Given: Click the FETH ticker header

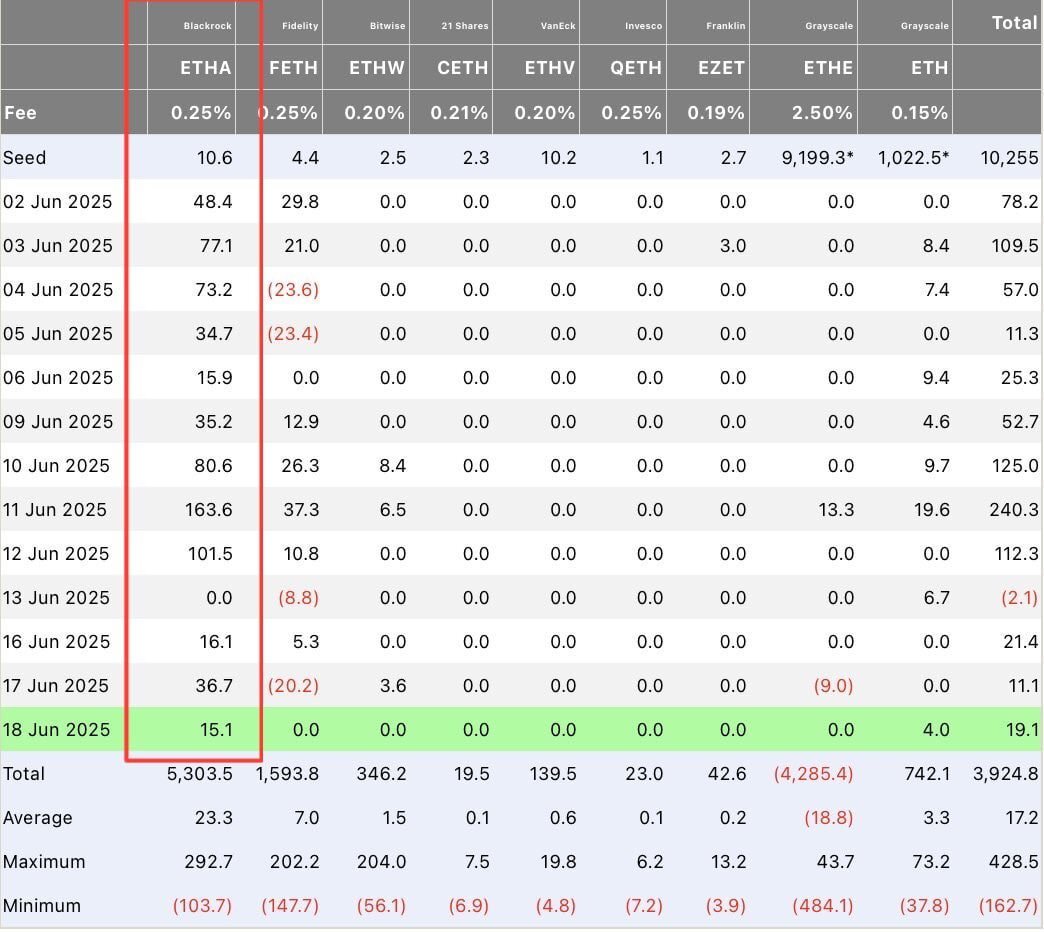Looking at the screenshot, I should pyautogui.click(x=294, y=68).
